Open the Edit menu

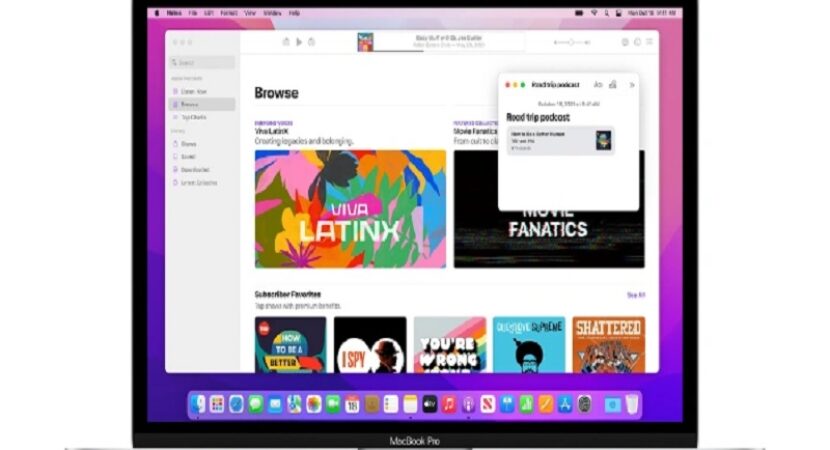click(x=209, y=13)
